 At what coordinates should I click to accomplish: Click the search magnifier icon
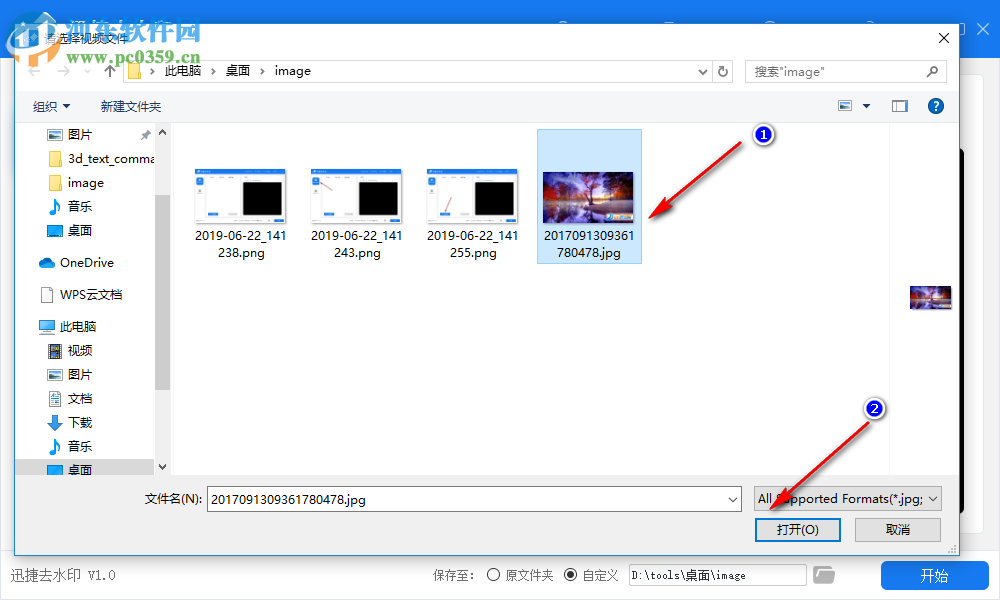932,71
